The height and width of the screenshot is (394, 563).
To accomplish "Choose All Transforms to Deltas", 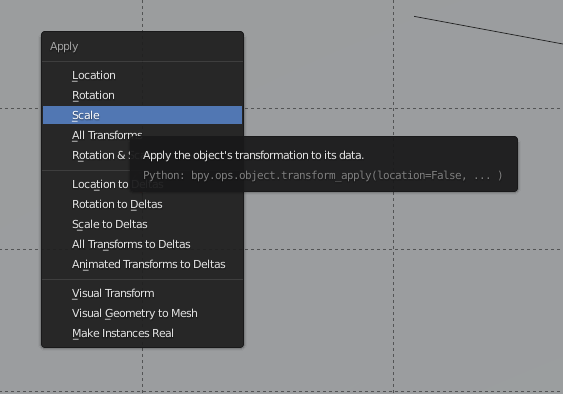I will point(142,244).
